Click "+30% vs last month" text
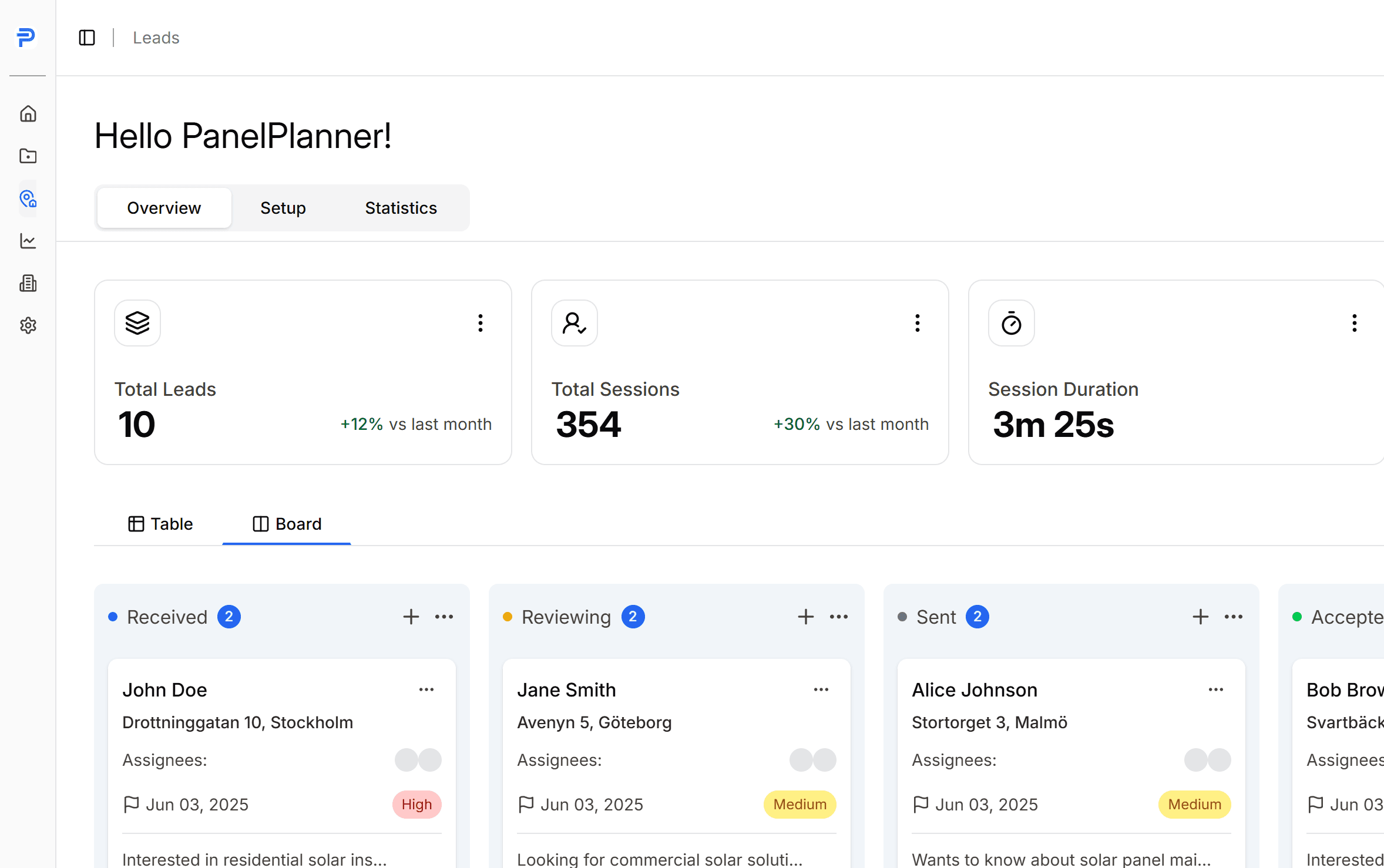This screenshot has width=1384, height=868. pos(851,424)
